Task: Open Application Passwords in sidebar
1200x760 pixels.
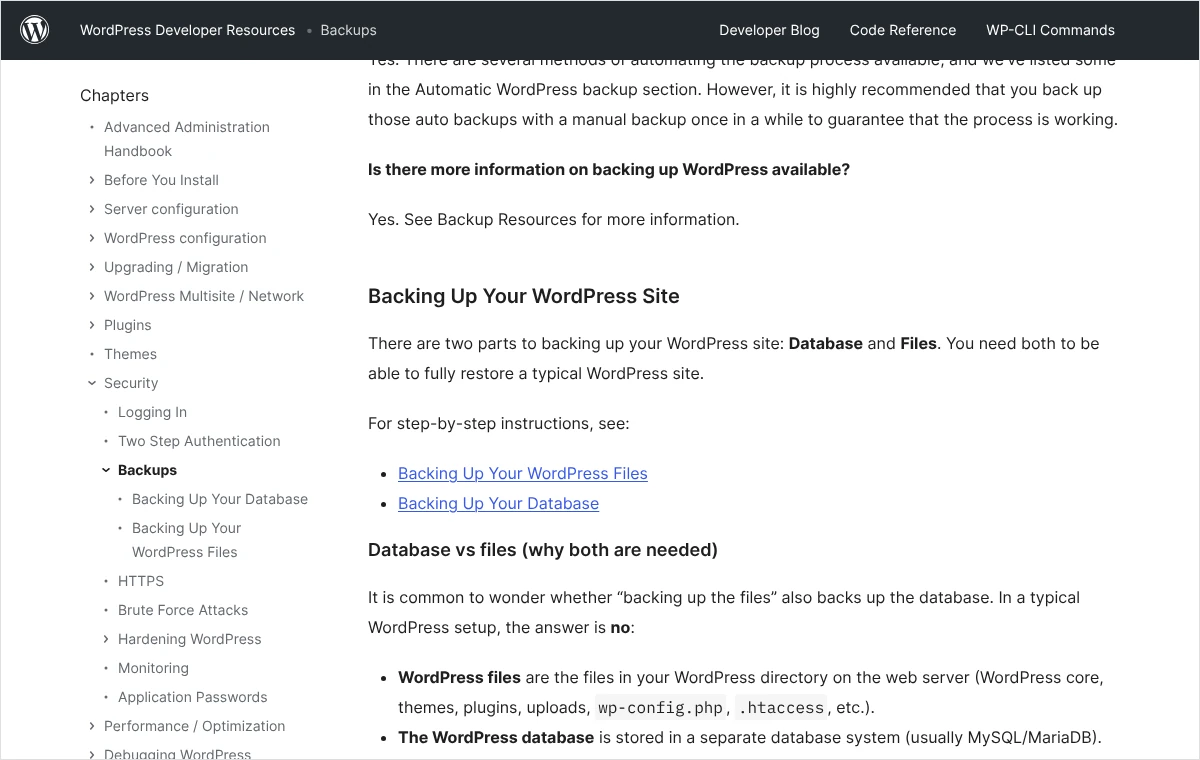Action: coord(193,697)
